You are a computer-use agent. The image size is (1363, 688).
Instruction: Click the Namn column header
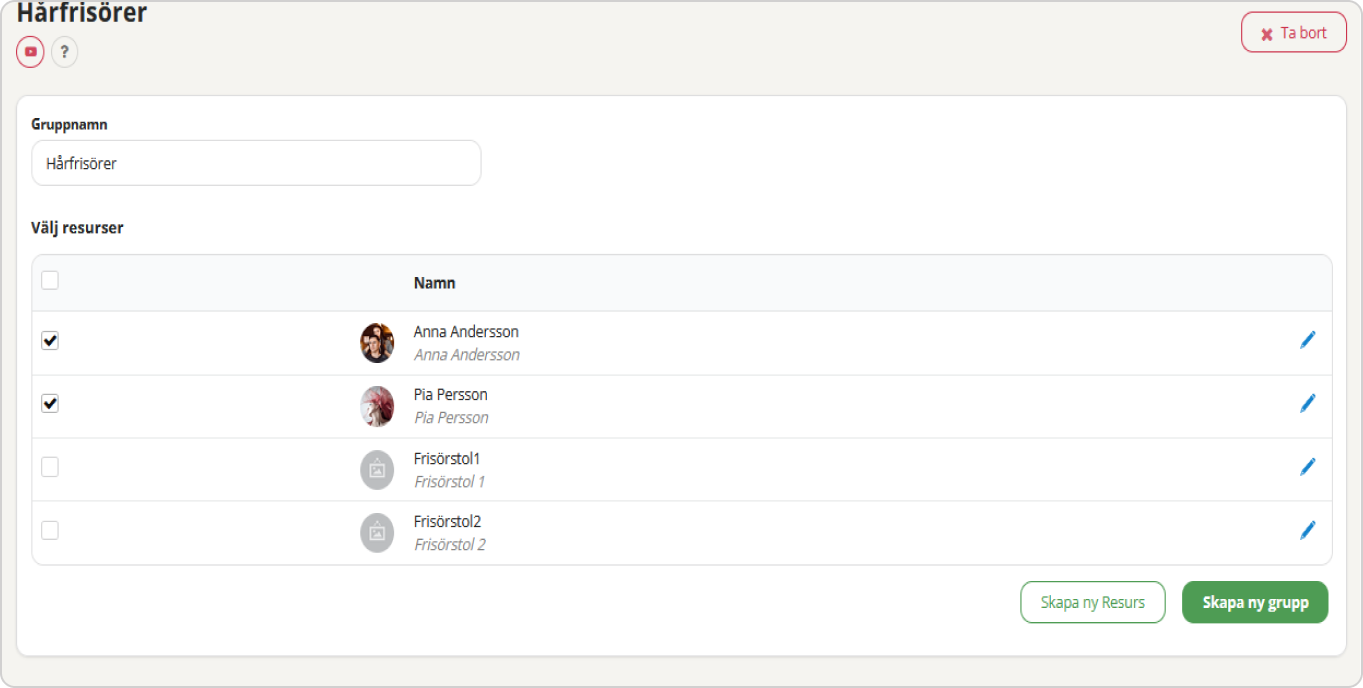click(435, 283)
